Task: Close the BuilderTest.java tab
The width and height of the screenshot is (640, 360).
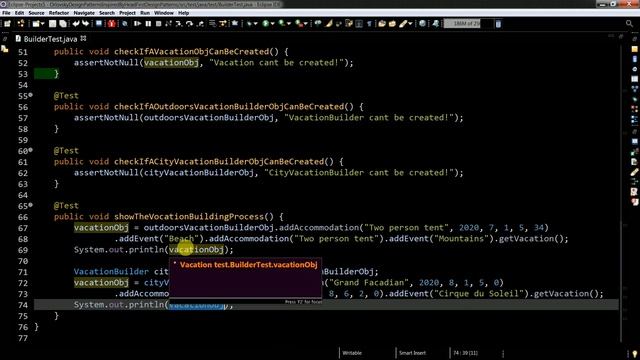Action: 83,38
